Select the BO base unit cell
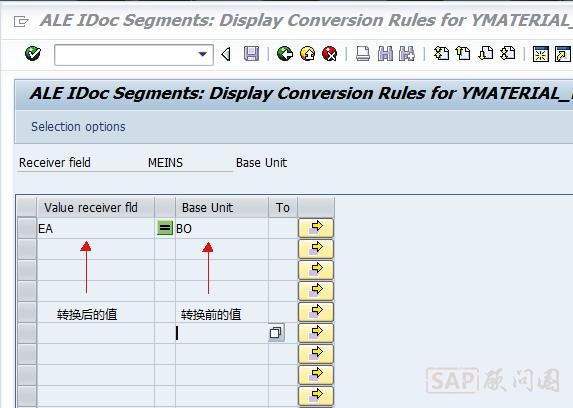The image size is (573, 408). coord(222,228)
